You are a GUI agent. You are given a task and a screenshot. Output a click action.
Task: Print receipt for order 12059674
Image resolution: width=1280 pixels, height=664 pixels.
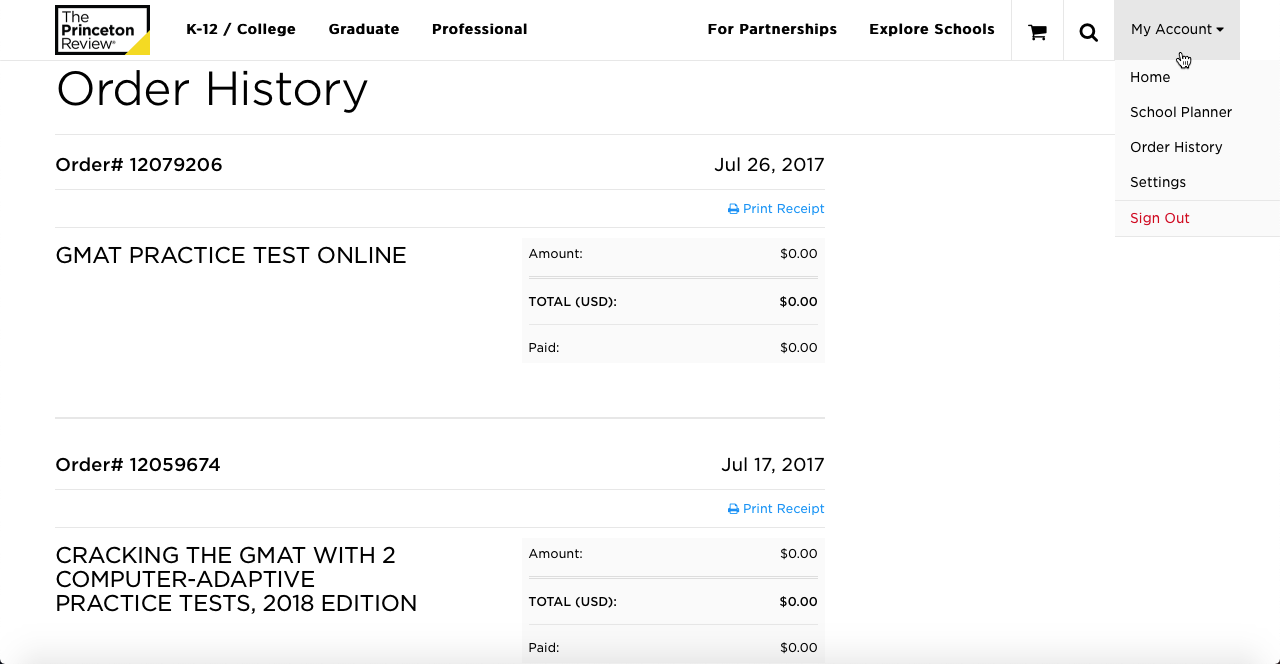776,508
